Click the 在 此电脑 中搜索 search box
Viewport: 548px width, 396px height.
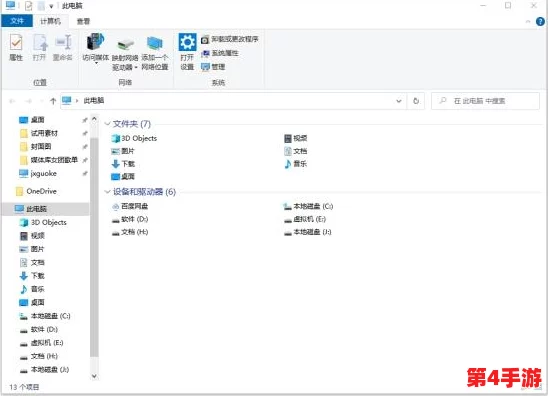pos(485,101)
